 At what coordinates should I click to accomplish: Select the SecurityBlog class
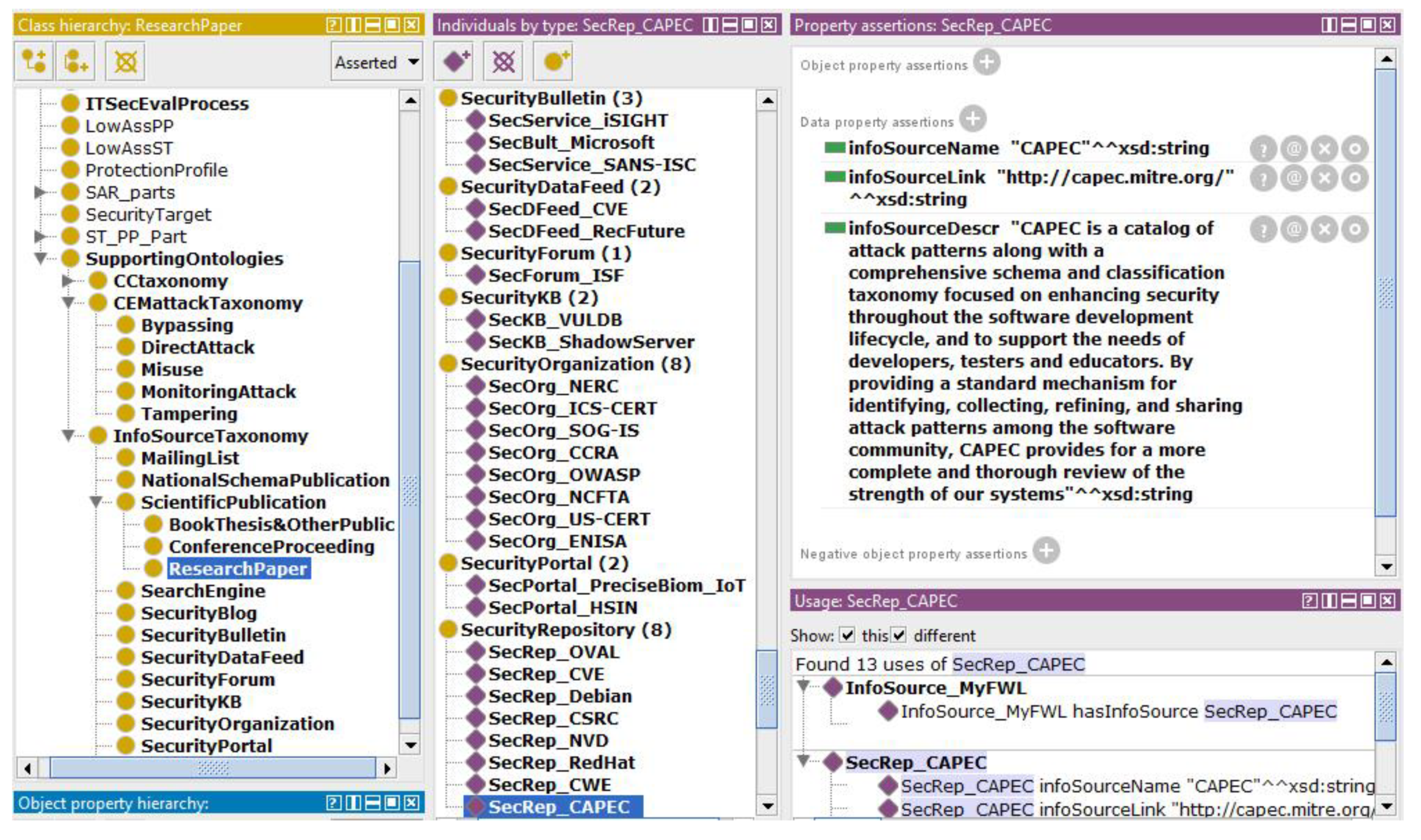tap(198, 613)
